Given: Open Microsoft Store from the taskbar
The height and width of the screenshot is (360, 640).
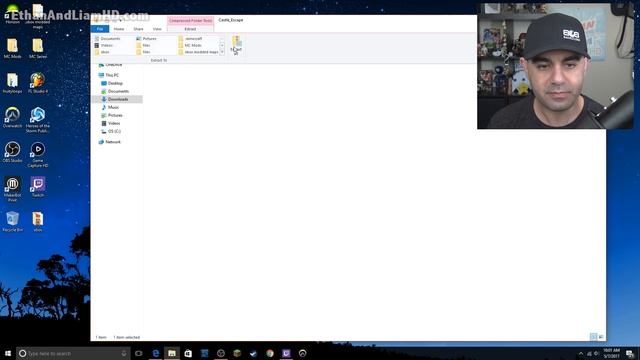Looking at the screenshot, I should (x=188, y=353).
